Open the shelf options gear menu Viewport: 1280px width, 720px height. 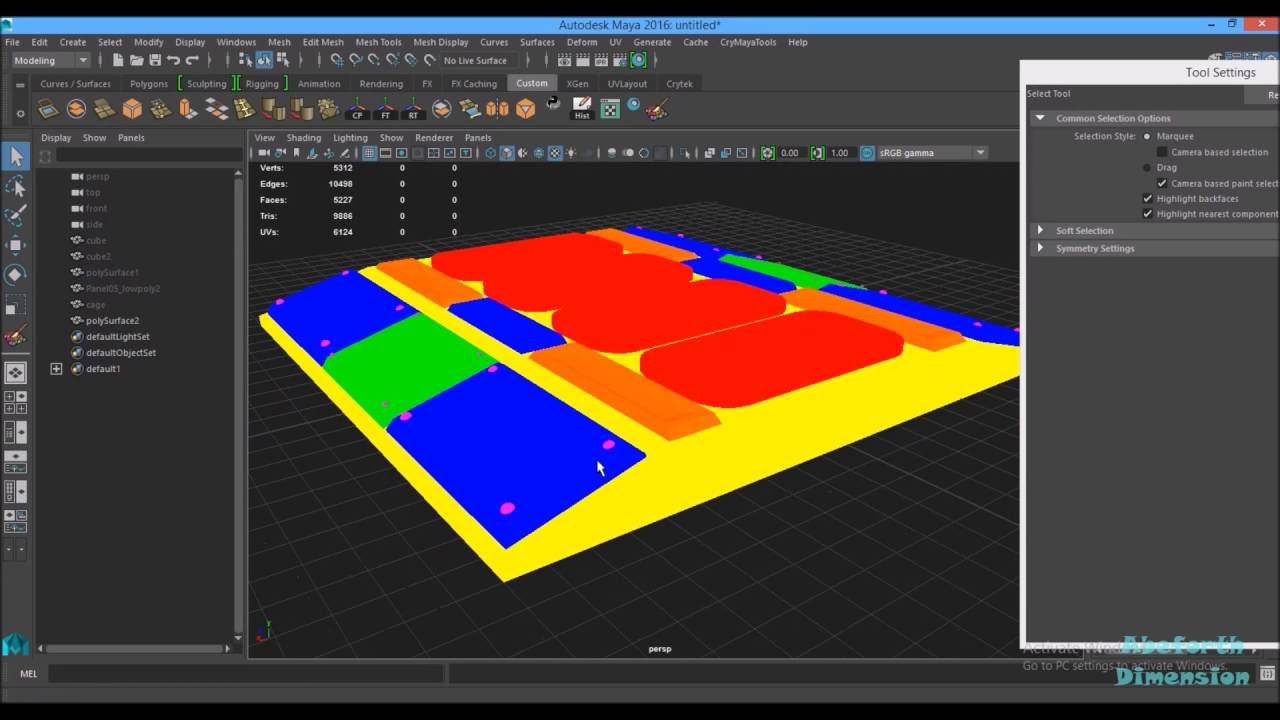[x=20, y=113]
